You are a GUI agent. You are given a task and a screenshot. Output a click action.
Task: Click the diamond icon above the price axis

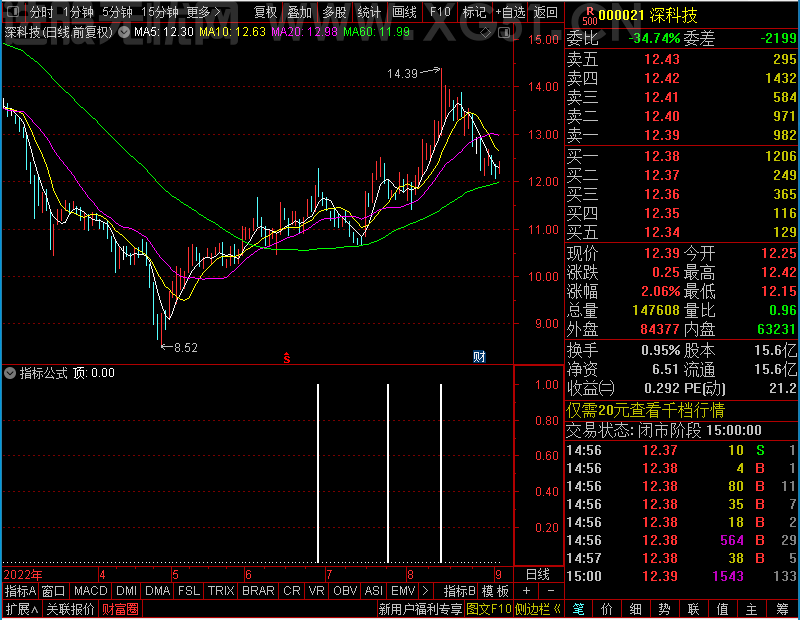click(486, 33)
